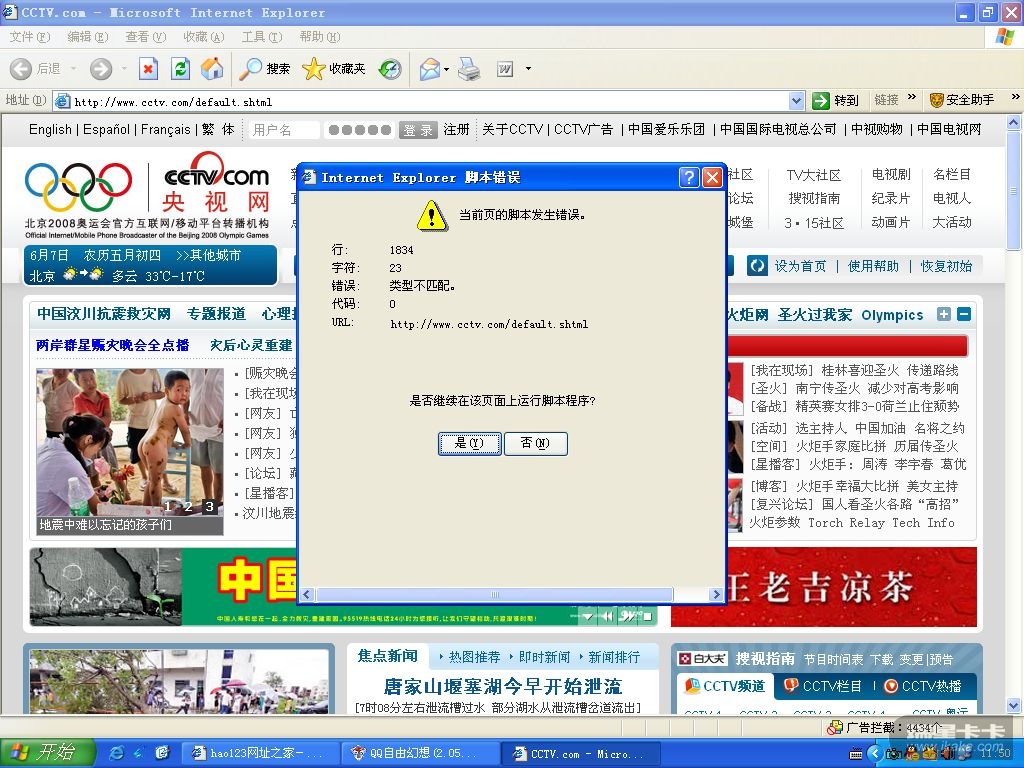Open the Search magnifier toolbar button
This screenshot has width=1024, height=768.
pos(264,69)
